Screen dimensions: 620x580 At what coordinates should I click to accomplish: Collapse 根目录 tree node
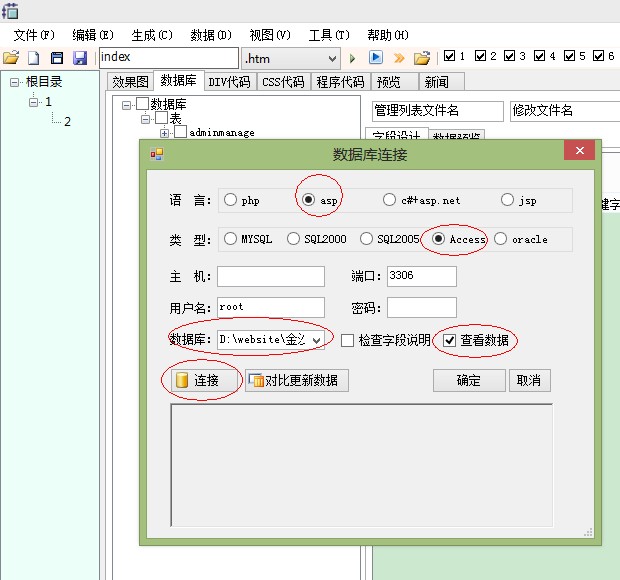(14, 82)
